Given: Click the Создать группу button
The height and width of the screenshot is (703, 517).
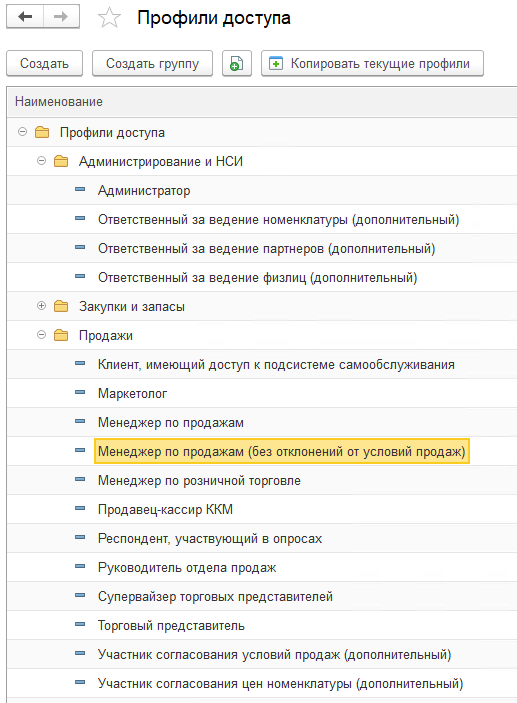Looking at the screenshot, I should [152, 63].
